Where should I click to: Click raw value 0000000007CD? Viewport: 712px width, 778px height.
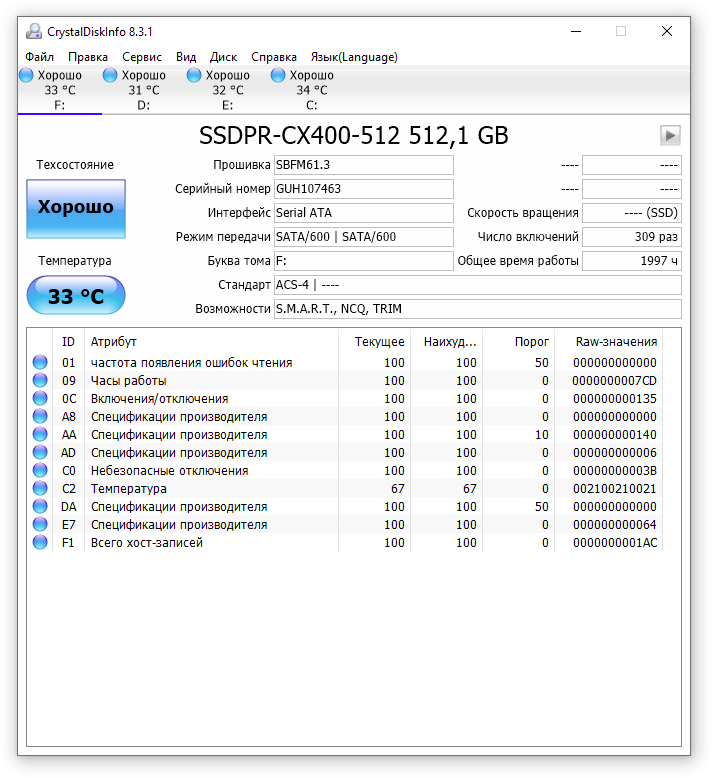click(x=614, y=381)
